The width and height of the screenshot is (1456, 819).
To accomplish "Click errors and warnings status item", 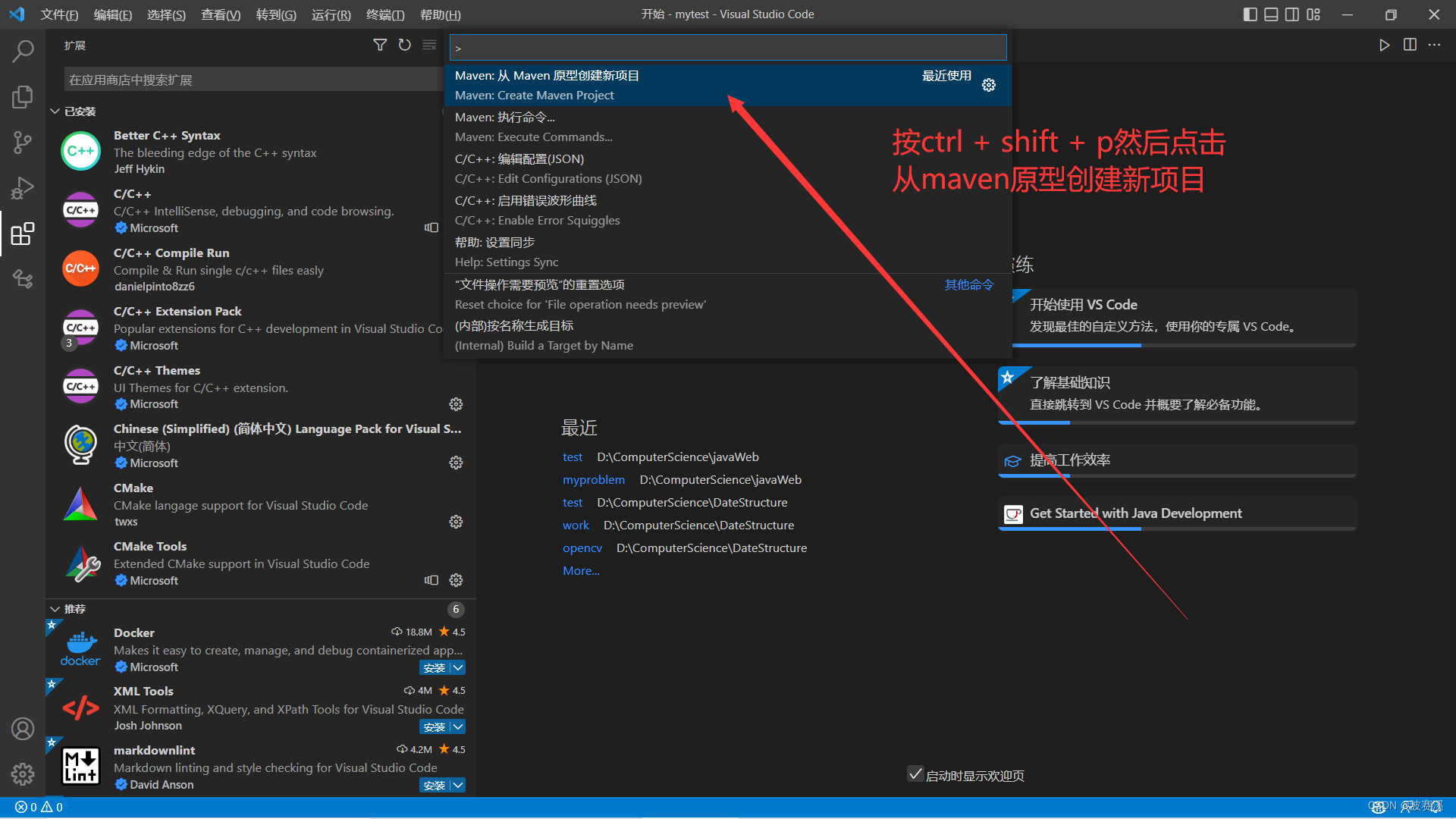I will [x=39, y=807].
